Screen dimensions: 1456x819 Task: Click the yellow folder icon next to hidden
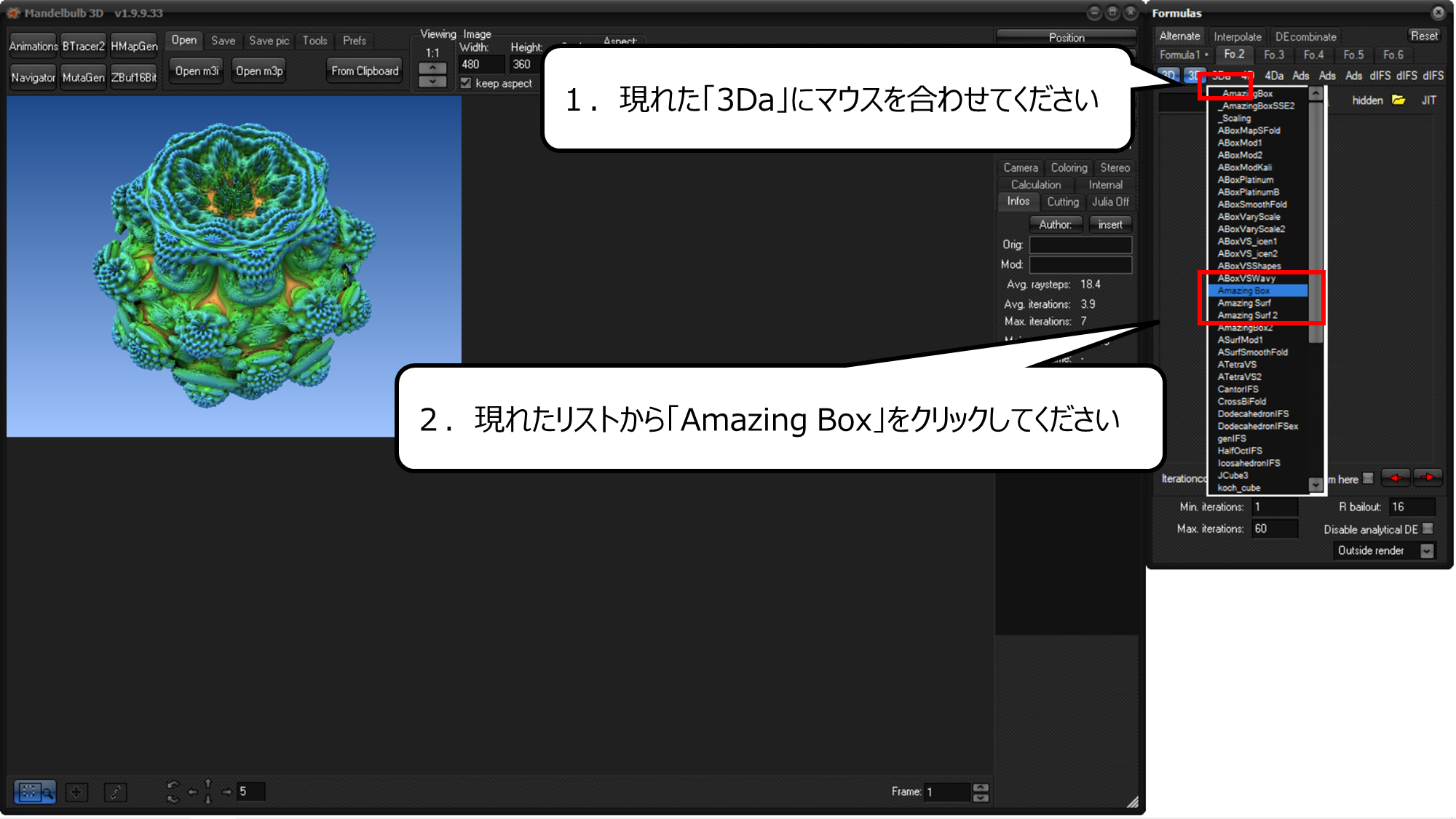(1398, 100)
